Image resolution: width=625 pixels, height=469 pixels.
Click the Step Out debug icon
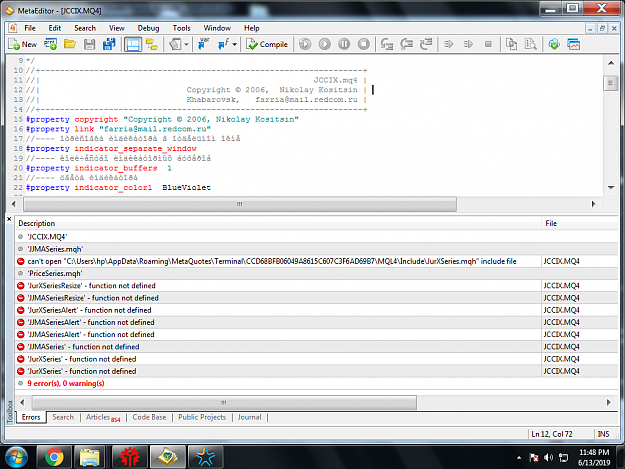coord(426,44)
